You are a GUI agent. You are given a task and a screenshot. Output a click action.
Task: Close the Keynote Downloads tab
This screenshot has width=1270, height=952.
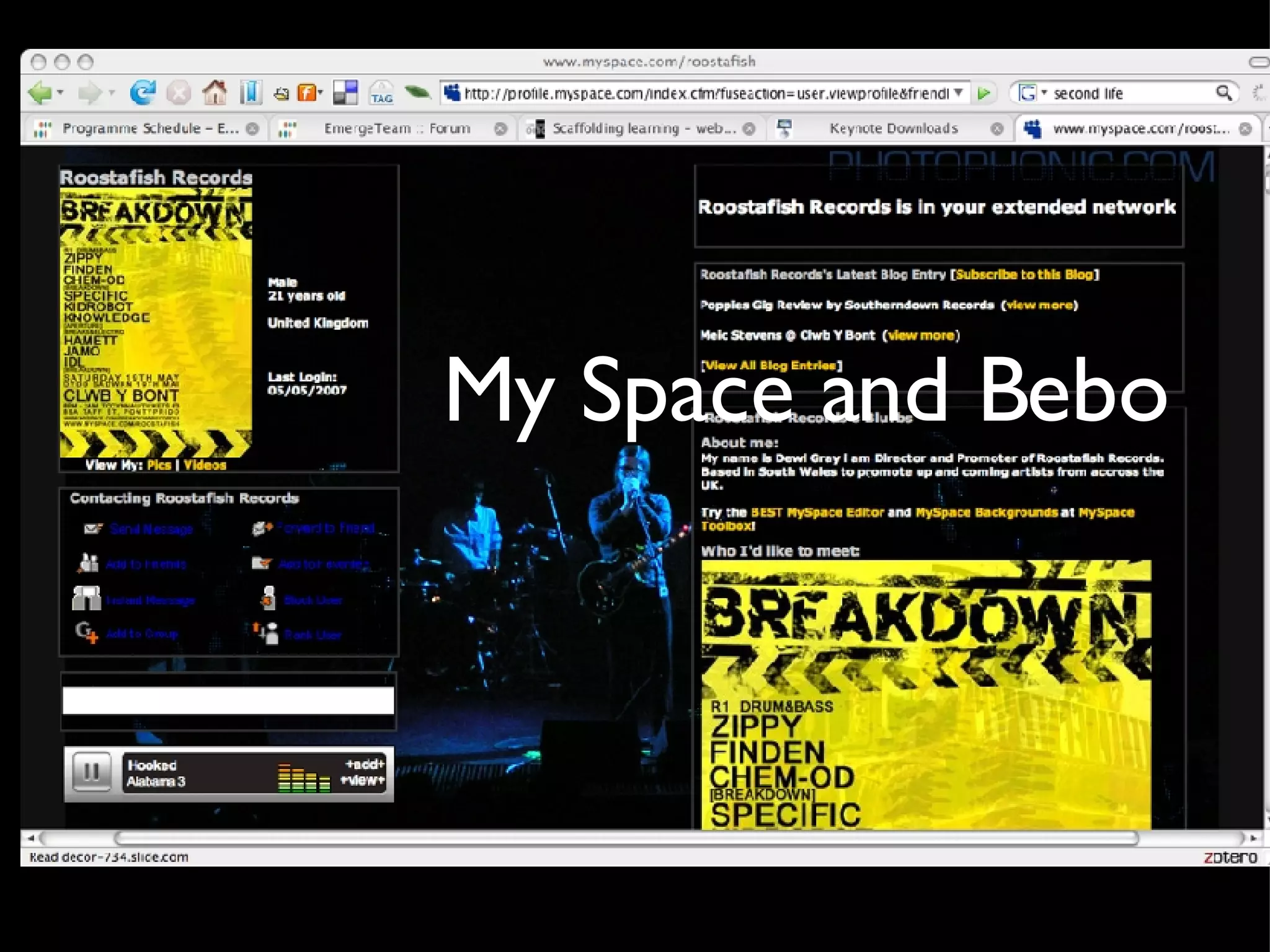(997, 129)
